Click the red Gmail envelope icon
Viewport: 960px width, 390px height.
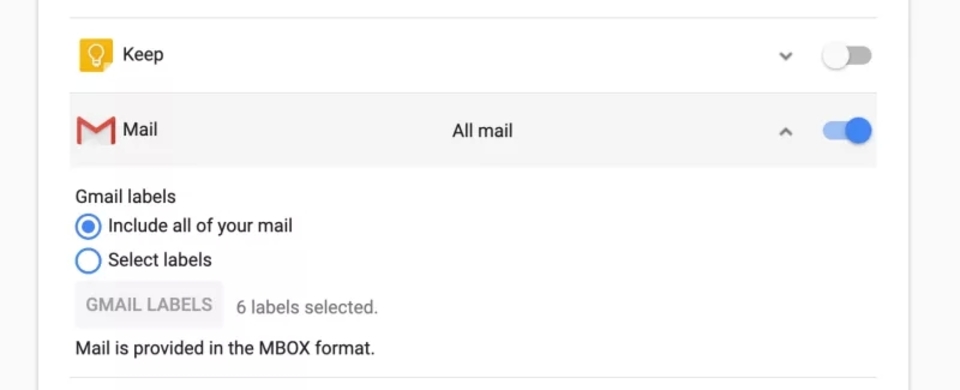tap(96, 130)
